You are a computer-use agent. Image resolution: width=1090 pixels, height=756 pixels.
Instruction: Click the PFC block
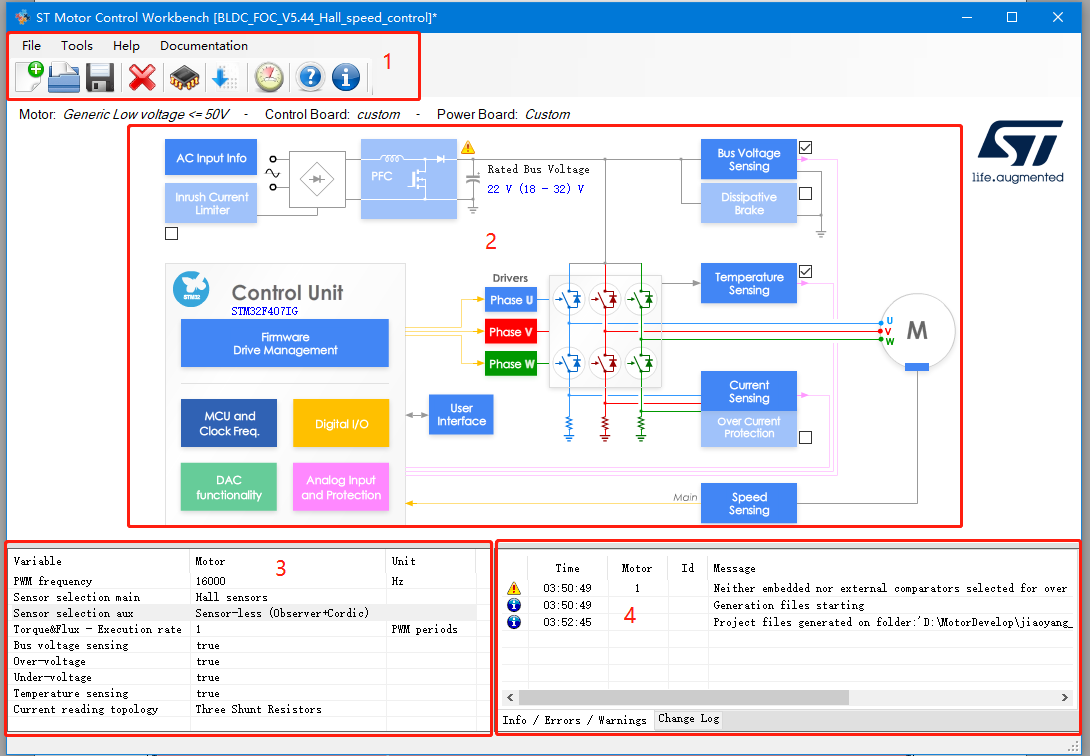coord(409,179)
